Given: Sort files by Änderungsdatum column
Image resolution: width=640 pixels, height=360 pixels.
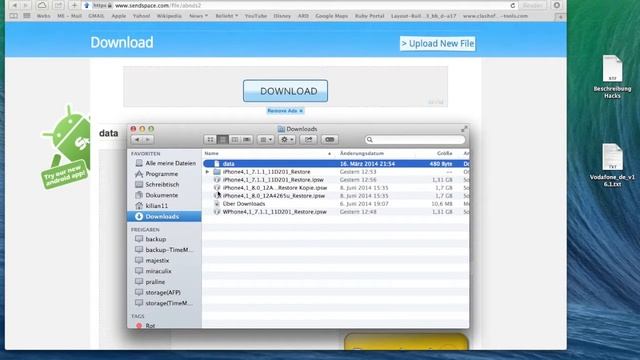Looking at the screenshot, I should 376,153.
